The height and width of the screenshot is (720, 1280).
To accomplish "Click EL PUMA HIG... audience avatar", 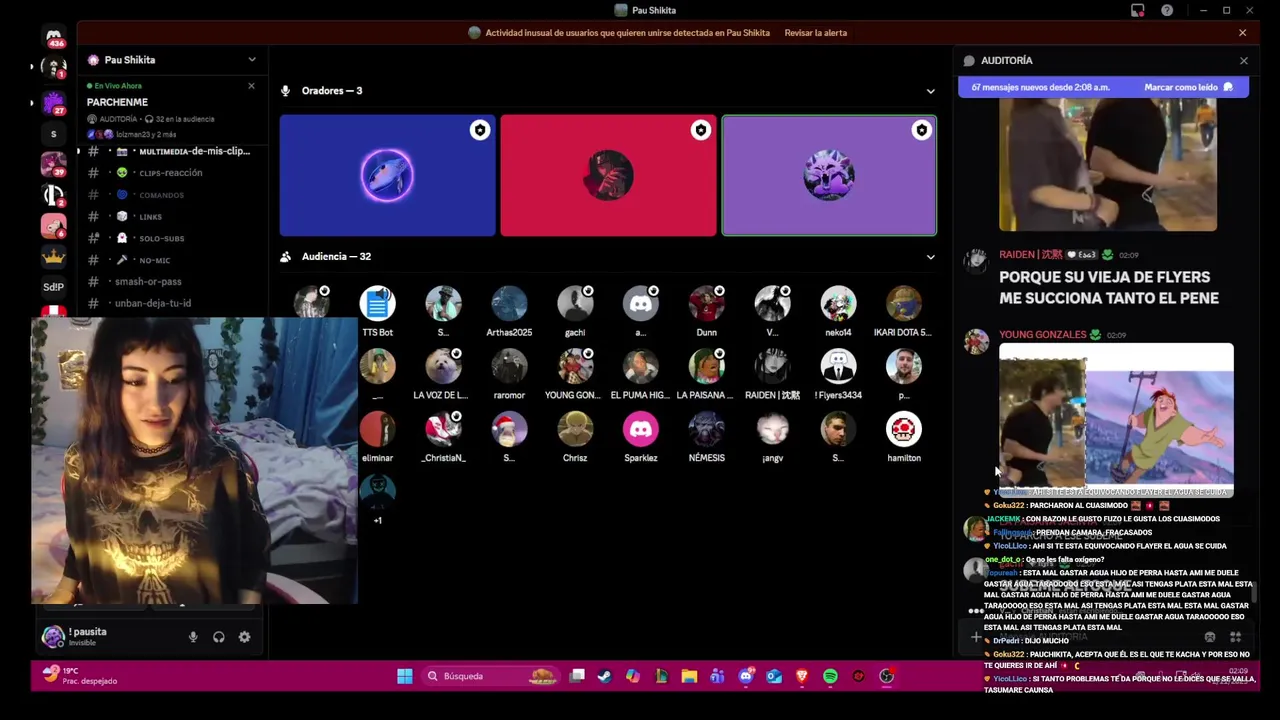I will [641, 367].
